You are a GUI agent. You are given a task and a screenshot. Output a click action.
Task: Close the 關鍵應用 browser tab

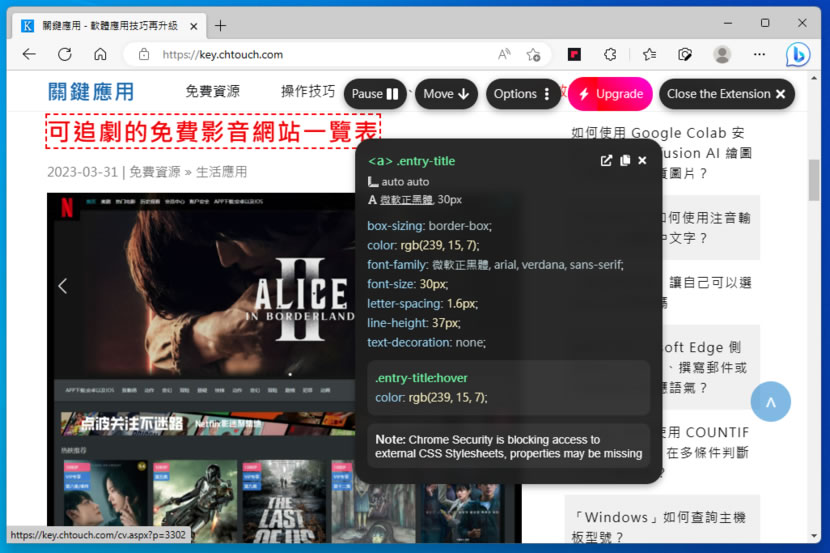pos(194,26)
